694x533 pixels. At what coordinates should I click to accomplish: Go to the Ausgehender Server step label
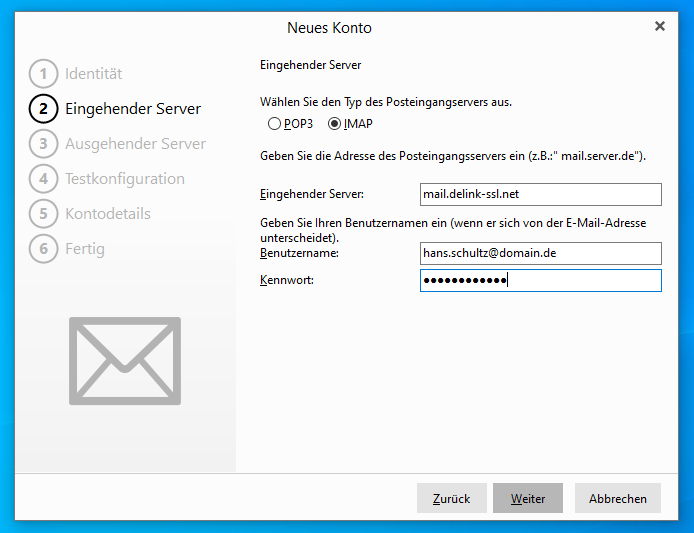coord(135,144)
